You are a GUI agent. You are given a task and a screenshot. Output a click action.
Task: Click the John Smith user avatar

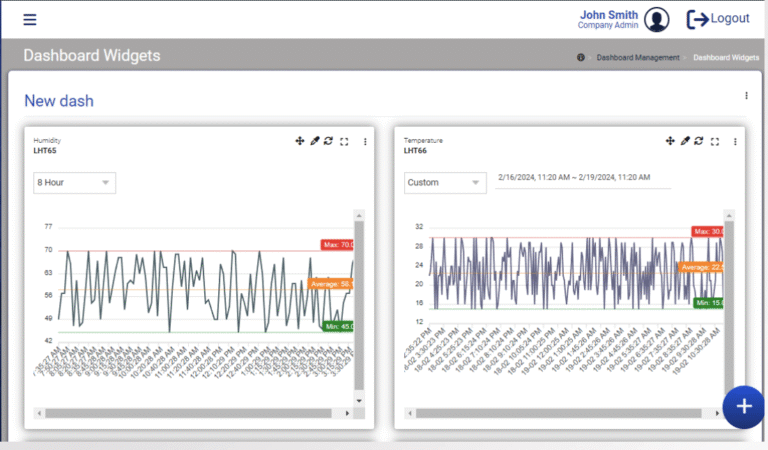coord(656,20)
